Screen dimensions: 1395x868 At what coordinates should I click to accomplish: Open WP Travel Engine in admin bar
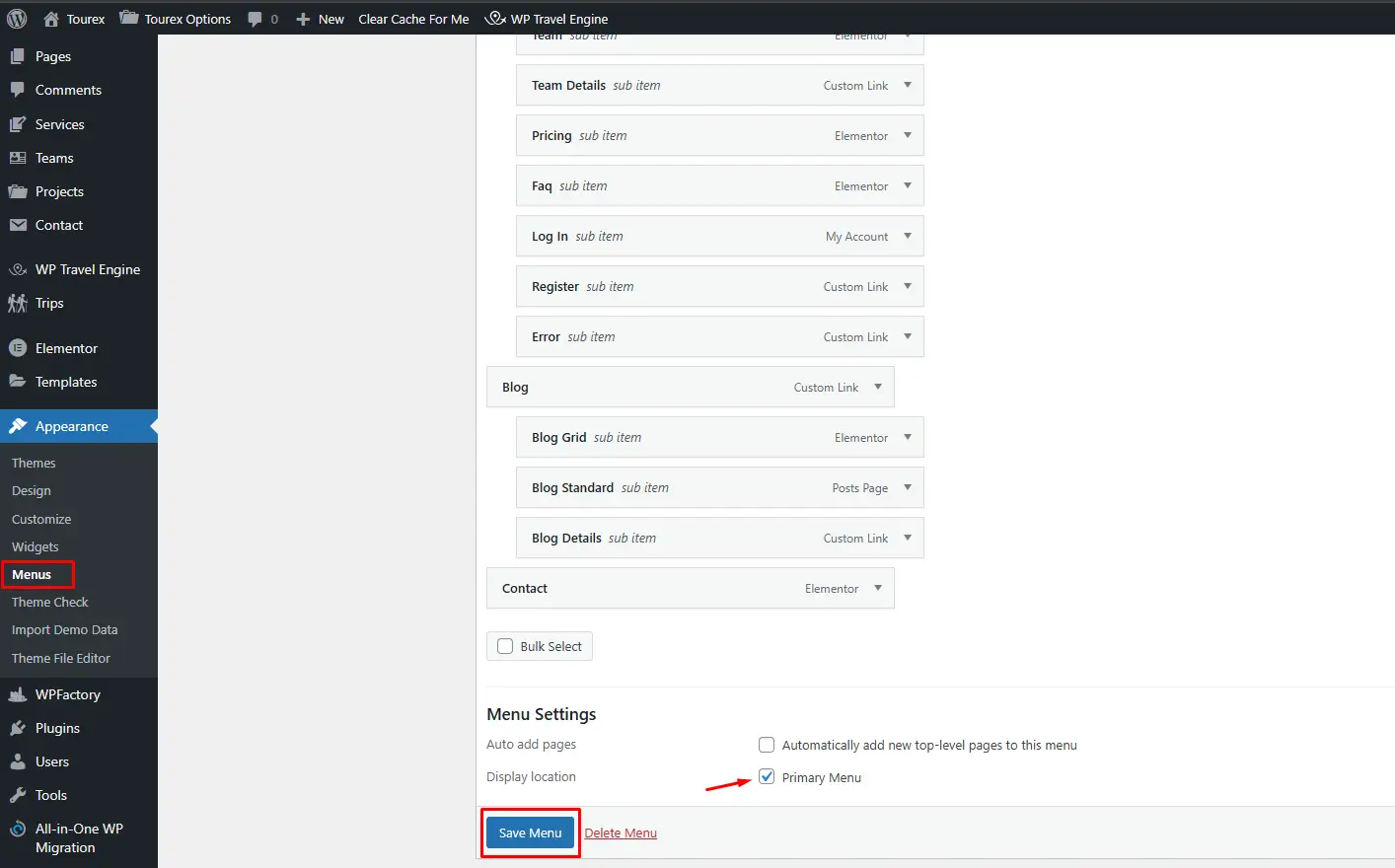[547, 19]
